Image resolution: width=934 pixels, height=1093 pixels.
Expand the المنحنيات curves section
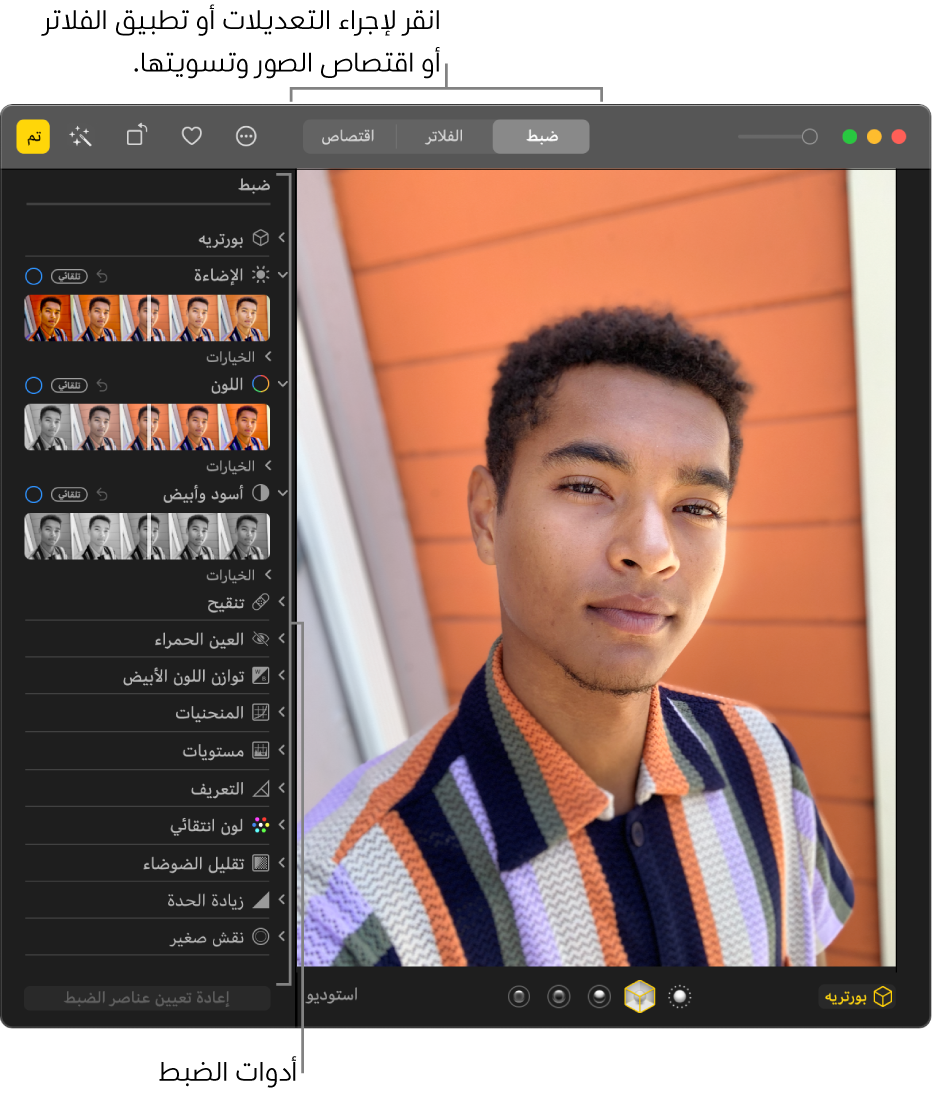pos(282,713)
